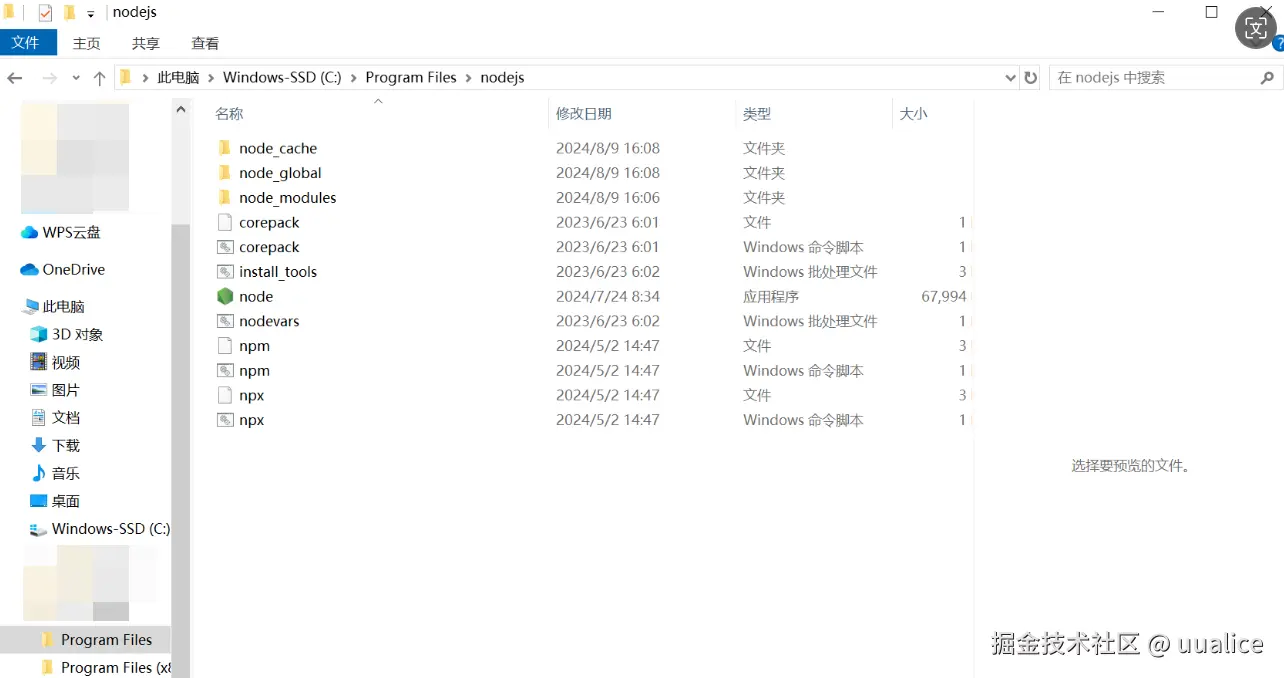
Task: Click Program Files in the address bar breadcrumb
Action: 410,77
